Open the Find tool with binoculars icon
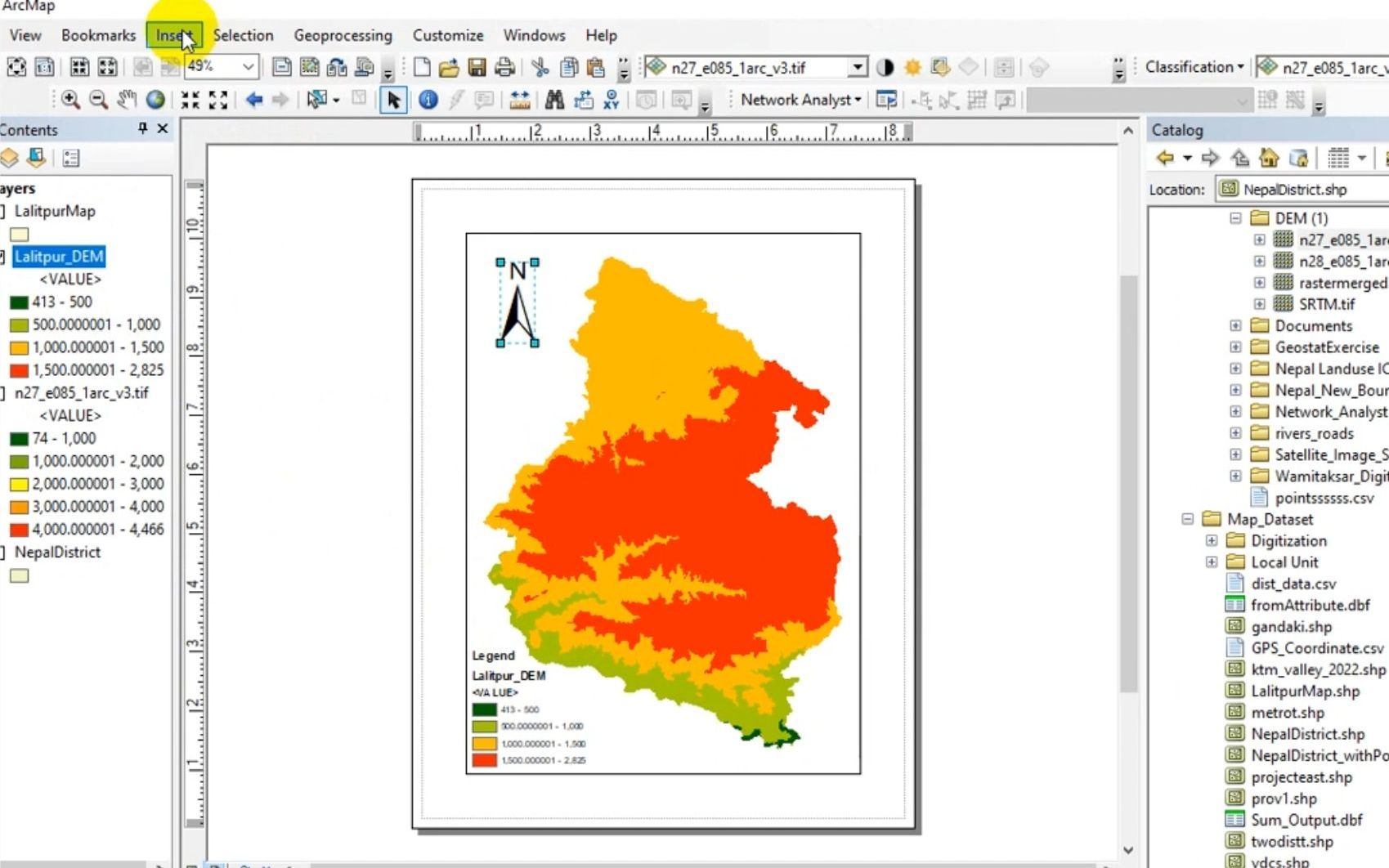The height and width of the screenshot is (868, 1389). pos(554,101)
